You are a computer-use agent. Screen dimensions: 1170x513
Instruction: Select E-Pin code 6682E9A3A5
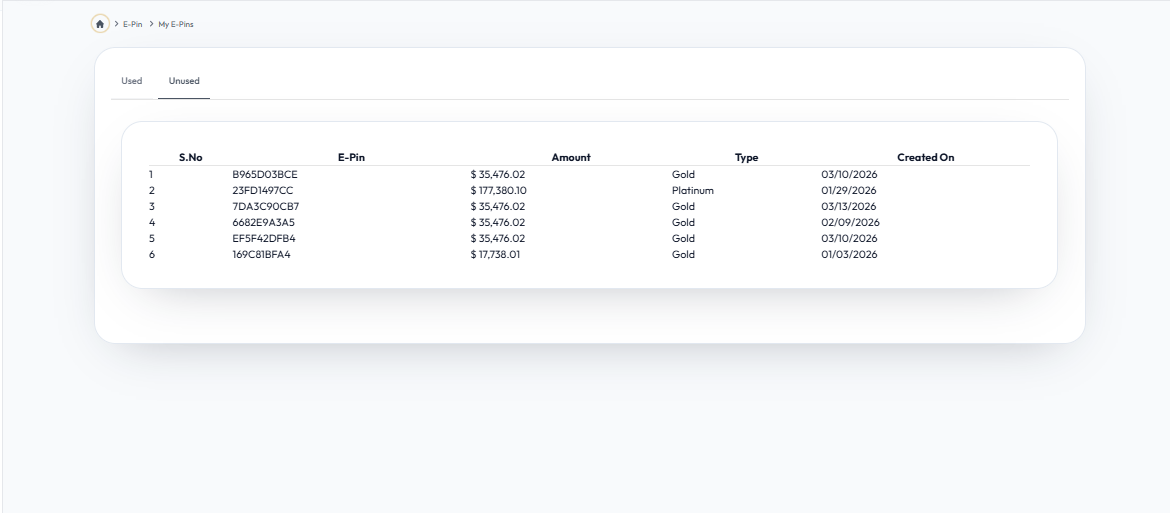[x=263, y=222]
